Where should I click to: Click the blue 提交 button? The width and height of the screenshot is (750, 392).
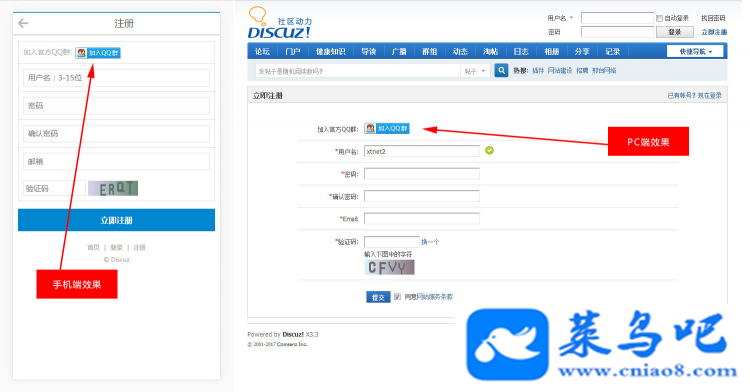(x=378, y=297)
